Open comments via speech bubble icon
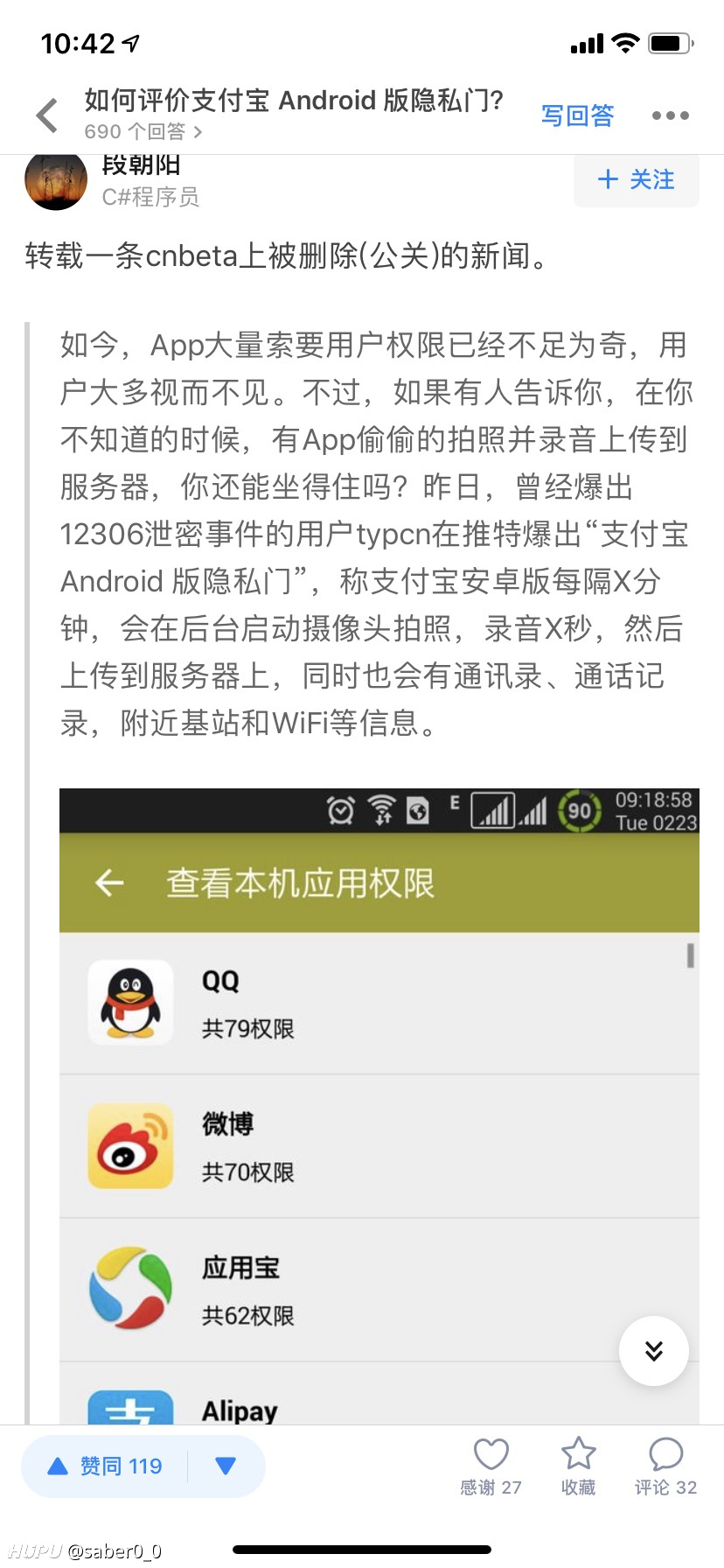 pos(665,1453)
